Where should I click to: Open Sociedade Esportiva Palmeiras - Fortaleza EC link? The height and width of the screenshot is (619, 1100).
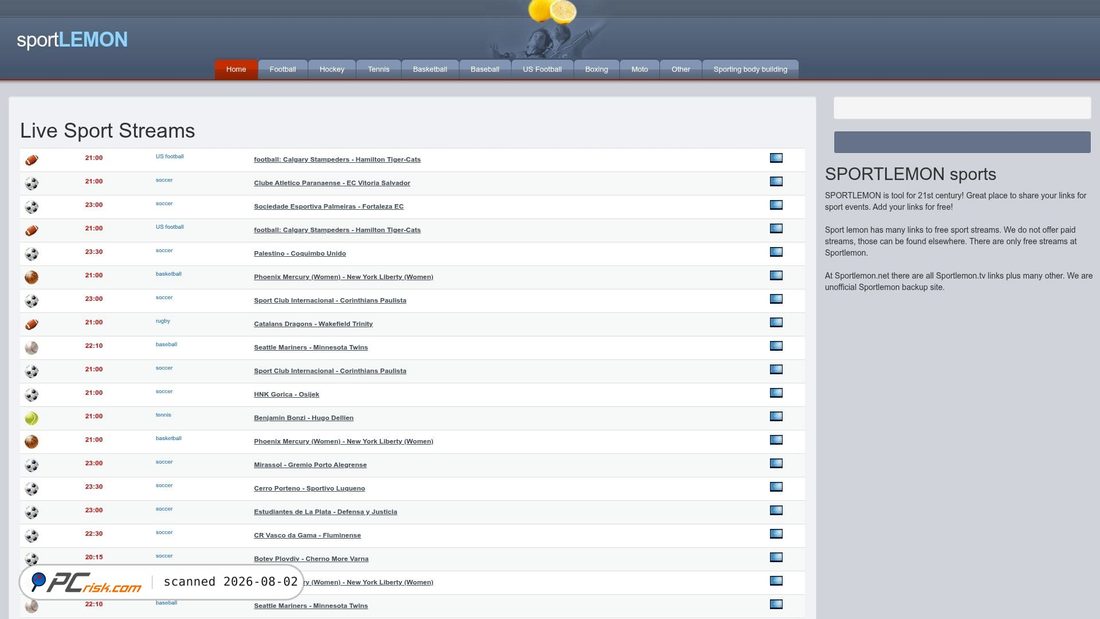[x=328, y=206]
